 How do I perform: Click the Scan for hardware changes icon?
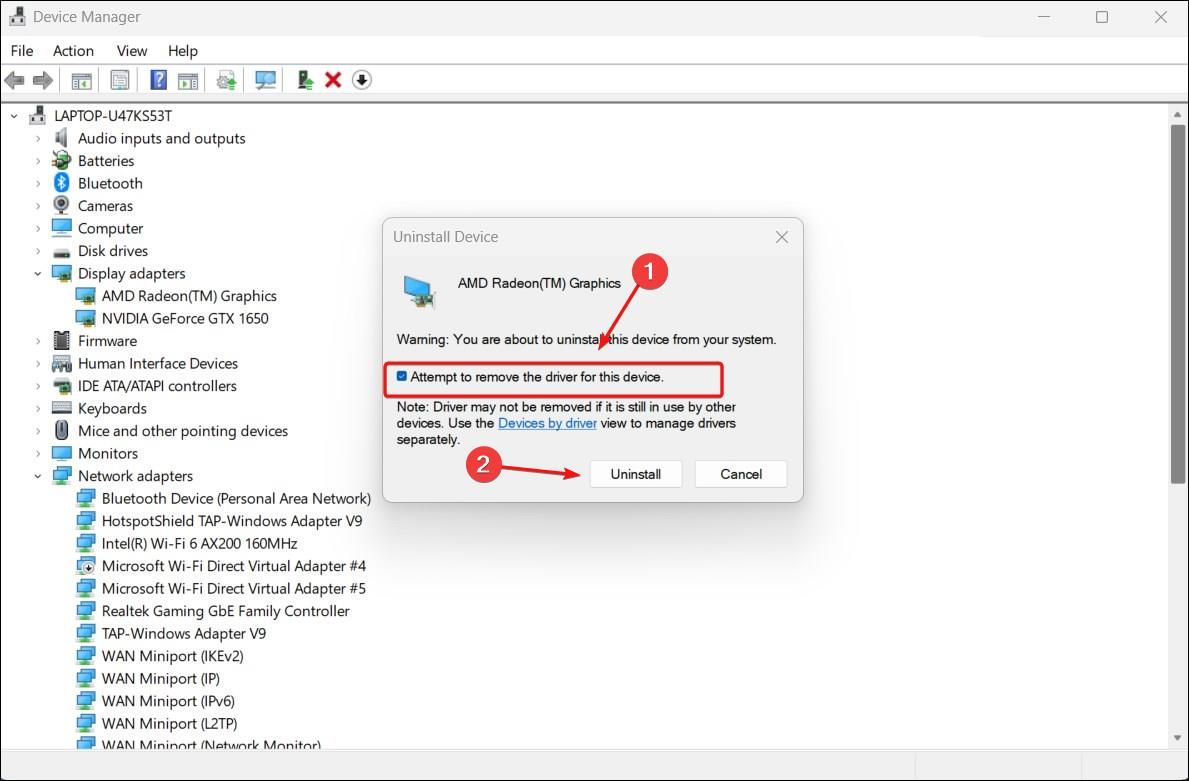point(265,80)
